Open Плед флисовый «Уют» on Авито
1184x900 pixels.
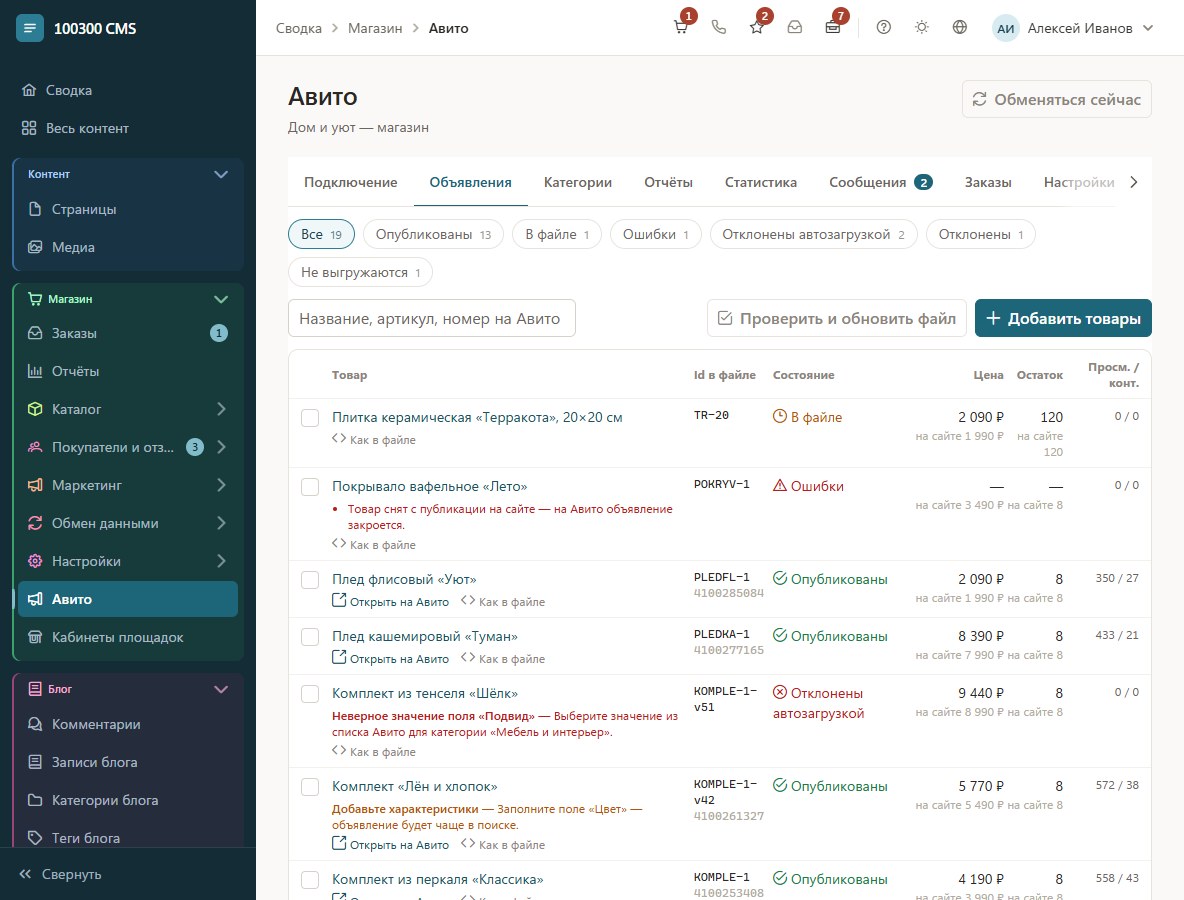click(x=390, y=602)
